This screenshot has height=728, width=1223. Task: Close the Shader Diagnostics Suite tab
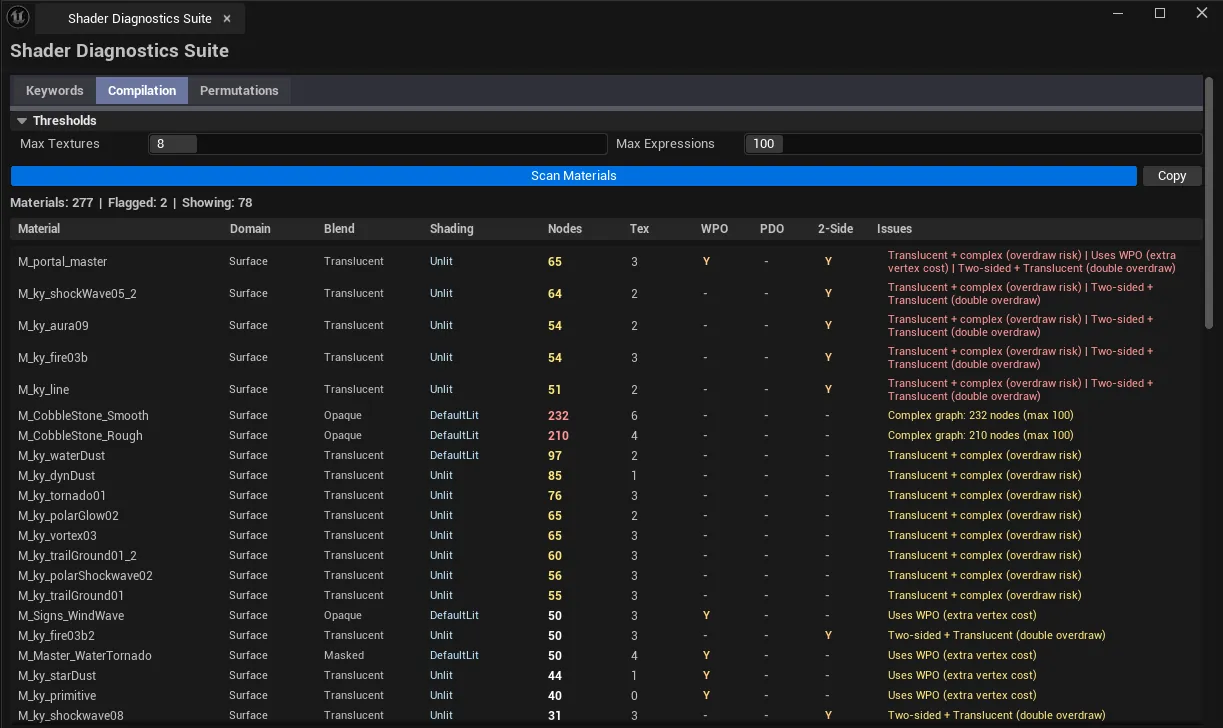pyautogui.click(x=227, y=19)
